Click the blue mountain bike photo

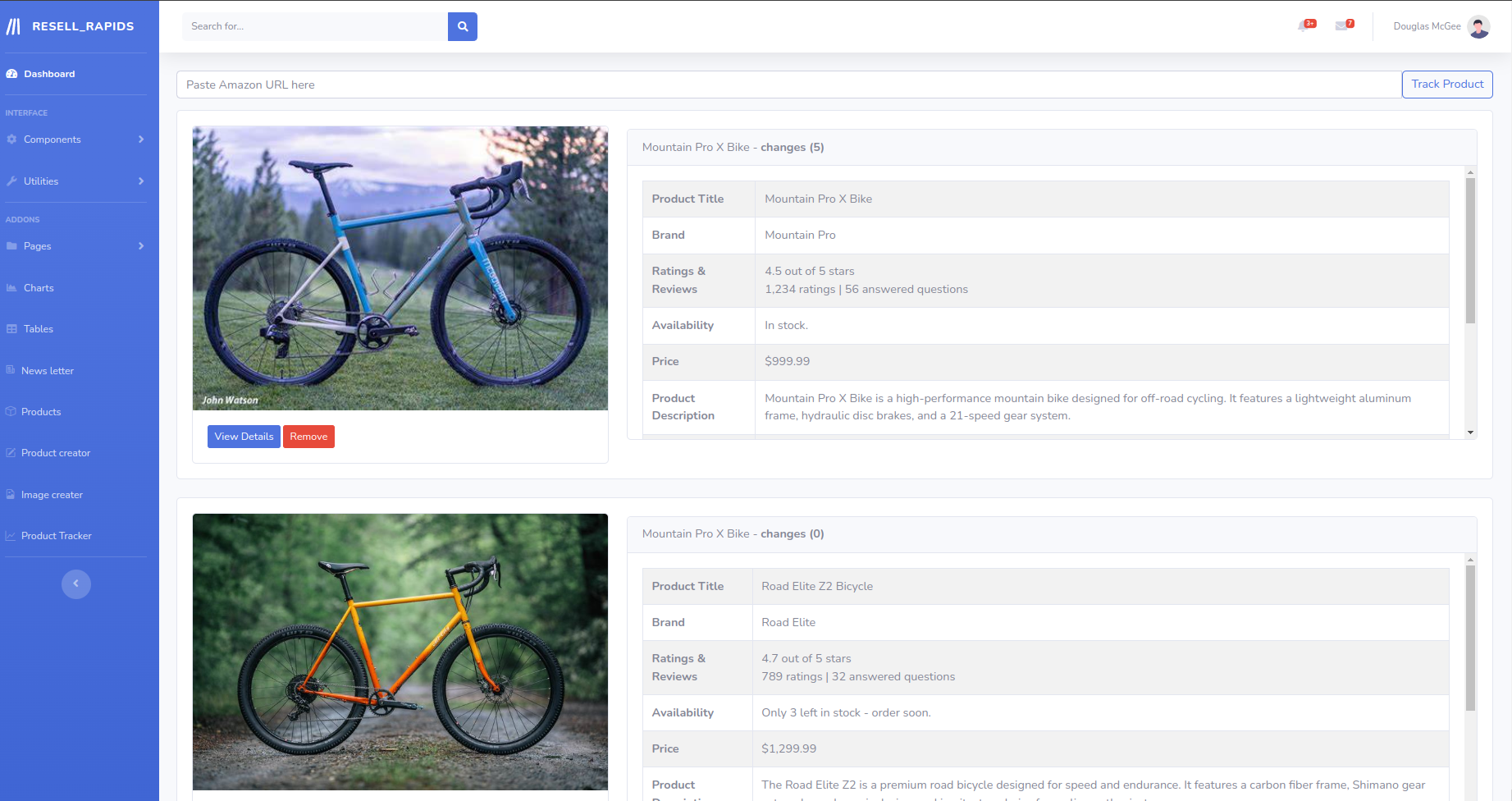pyautogui.click(x=400, y=268)
